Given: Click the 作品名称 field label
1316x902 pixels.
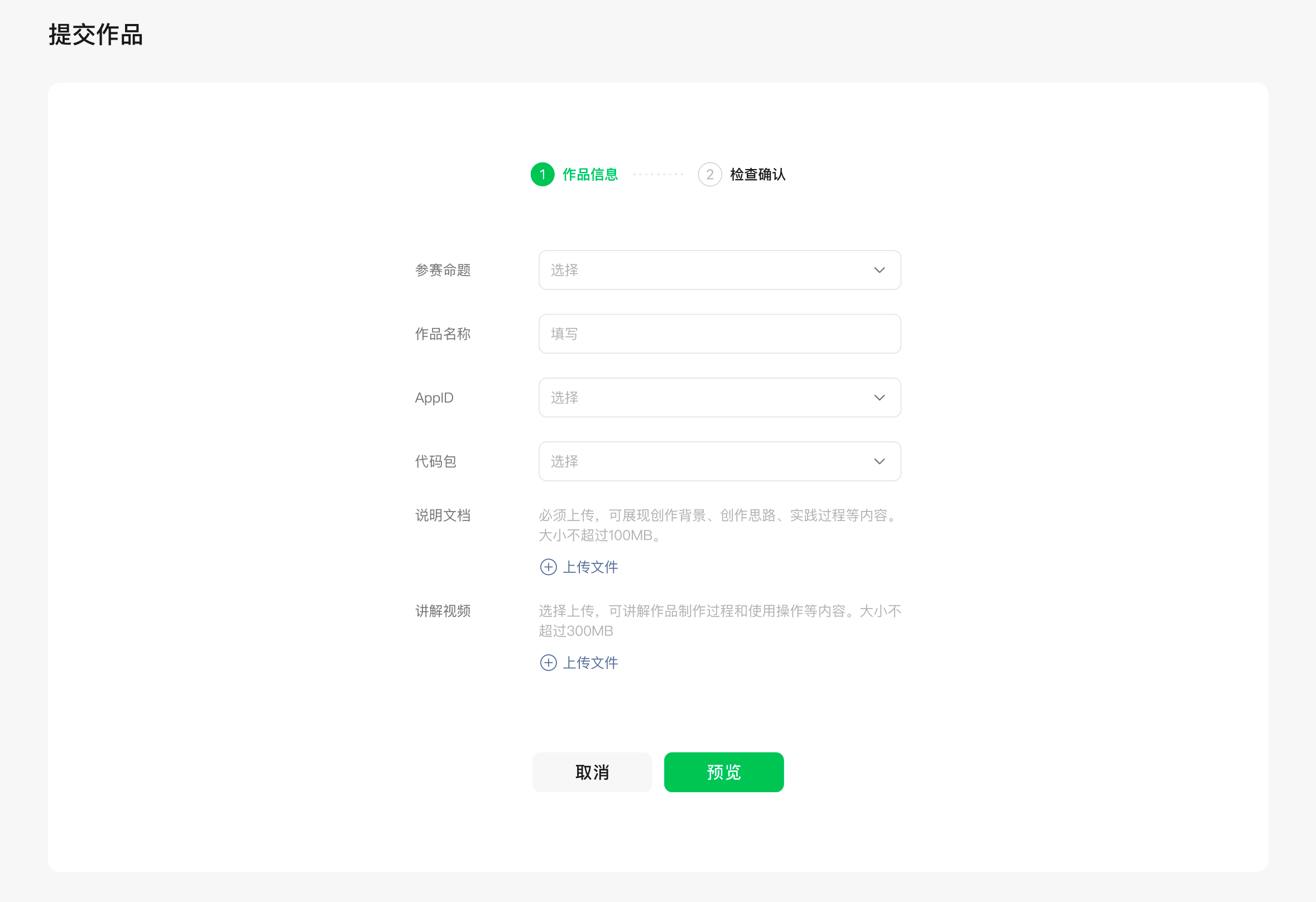Looking at the screenshot, I should click(x=442, y=334).
